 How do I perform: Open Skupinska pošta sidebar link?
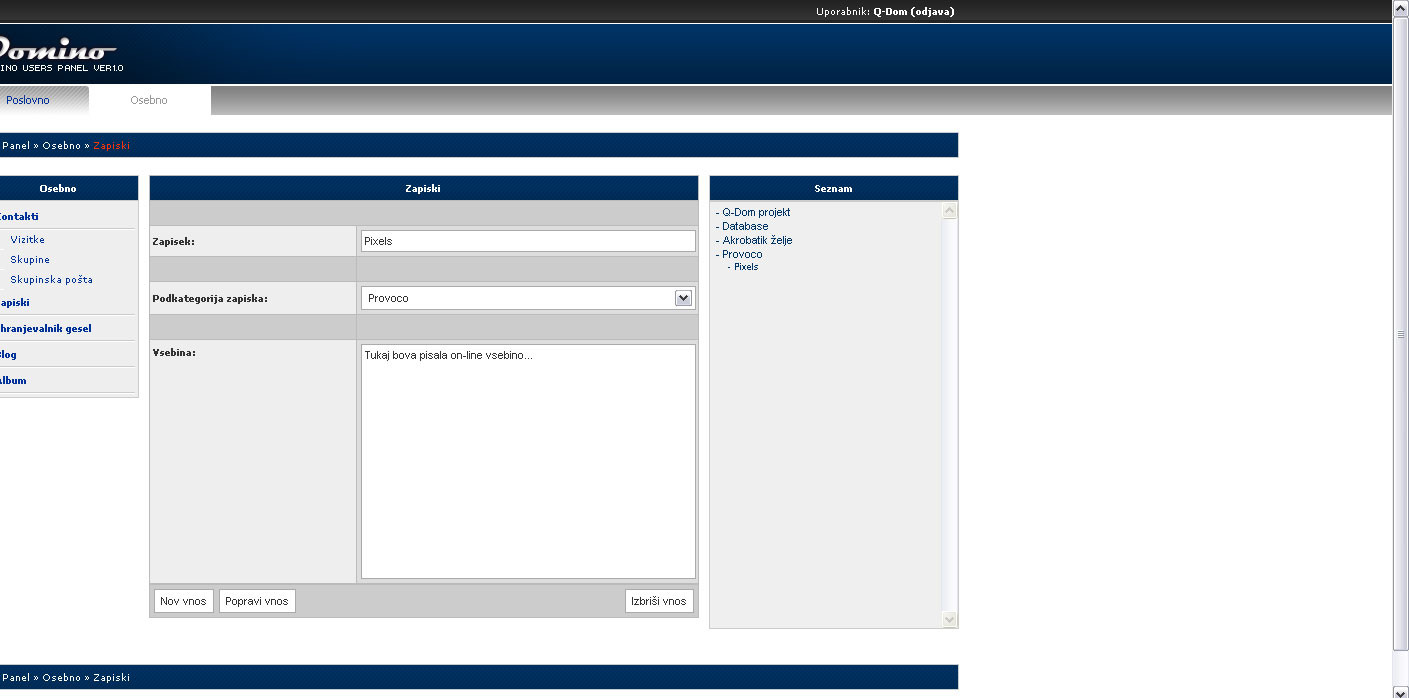pos(51,280)
